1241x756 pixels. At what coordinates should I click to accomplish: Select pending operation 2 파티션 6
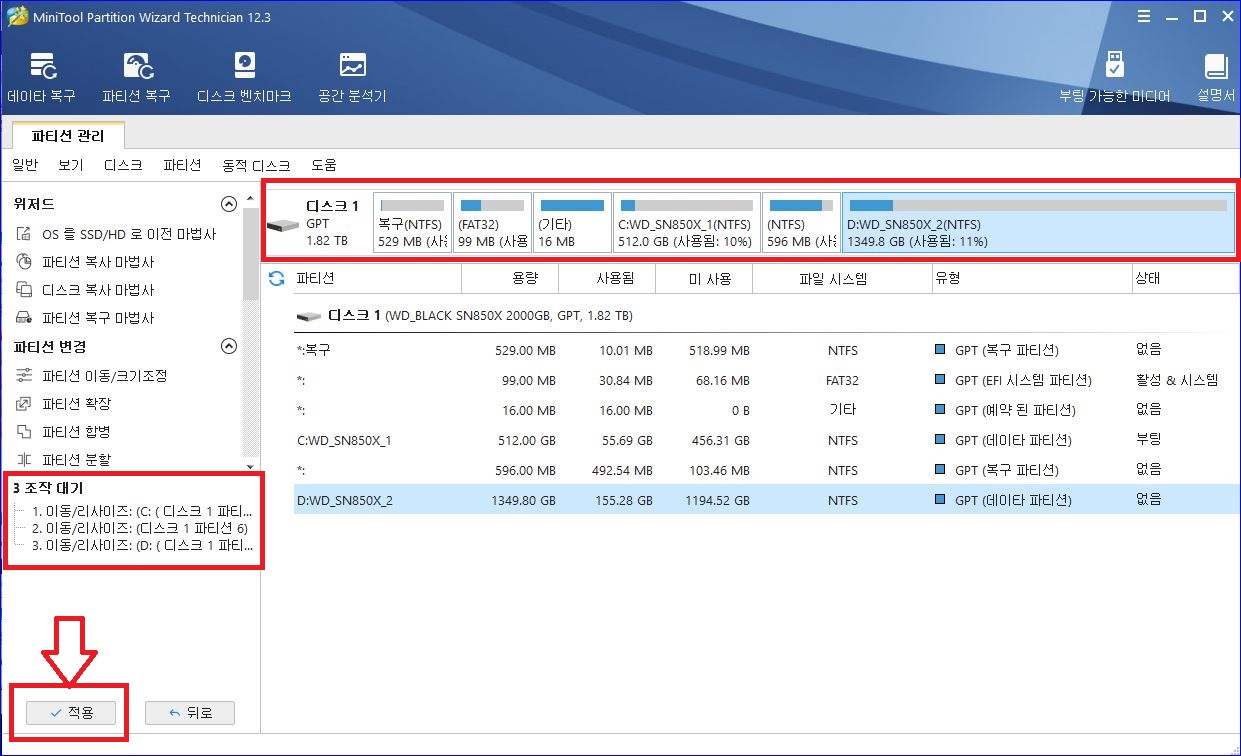click(140, 528)
